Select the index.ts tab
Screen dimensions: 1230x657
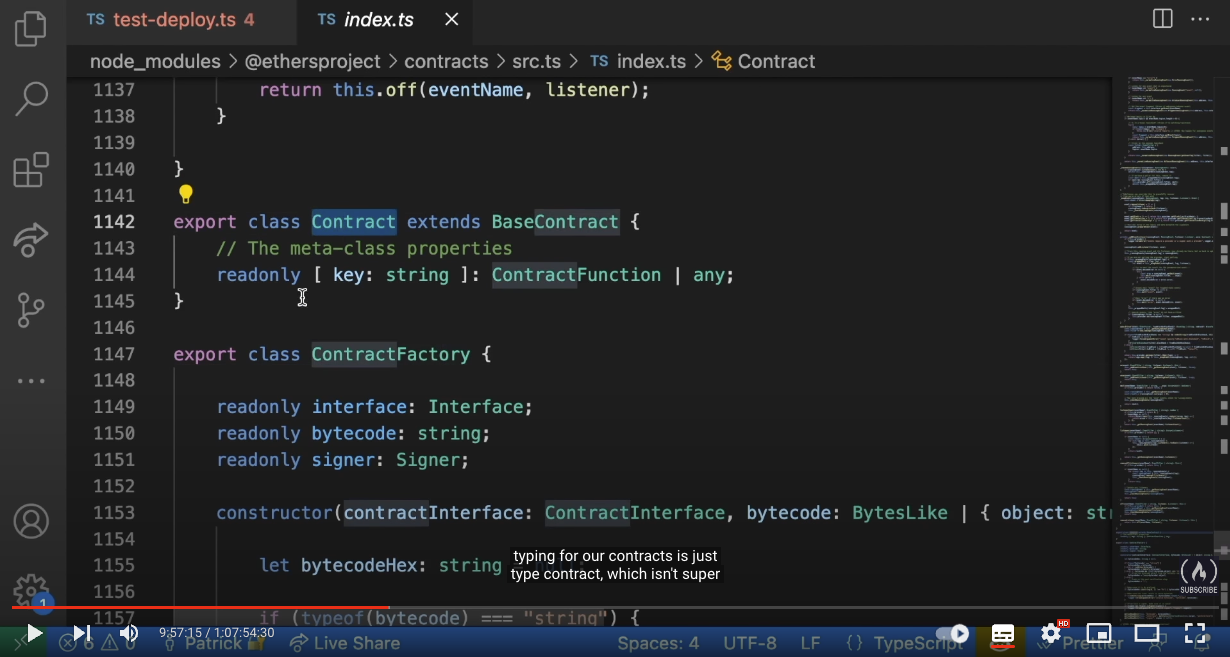(378, 19)
